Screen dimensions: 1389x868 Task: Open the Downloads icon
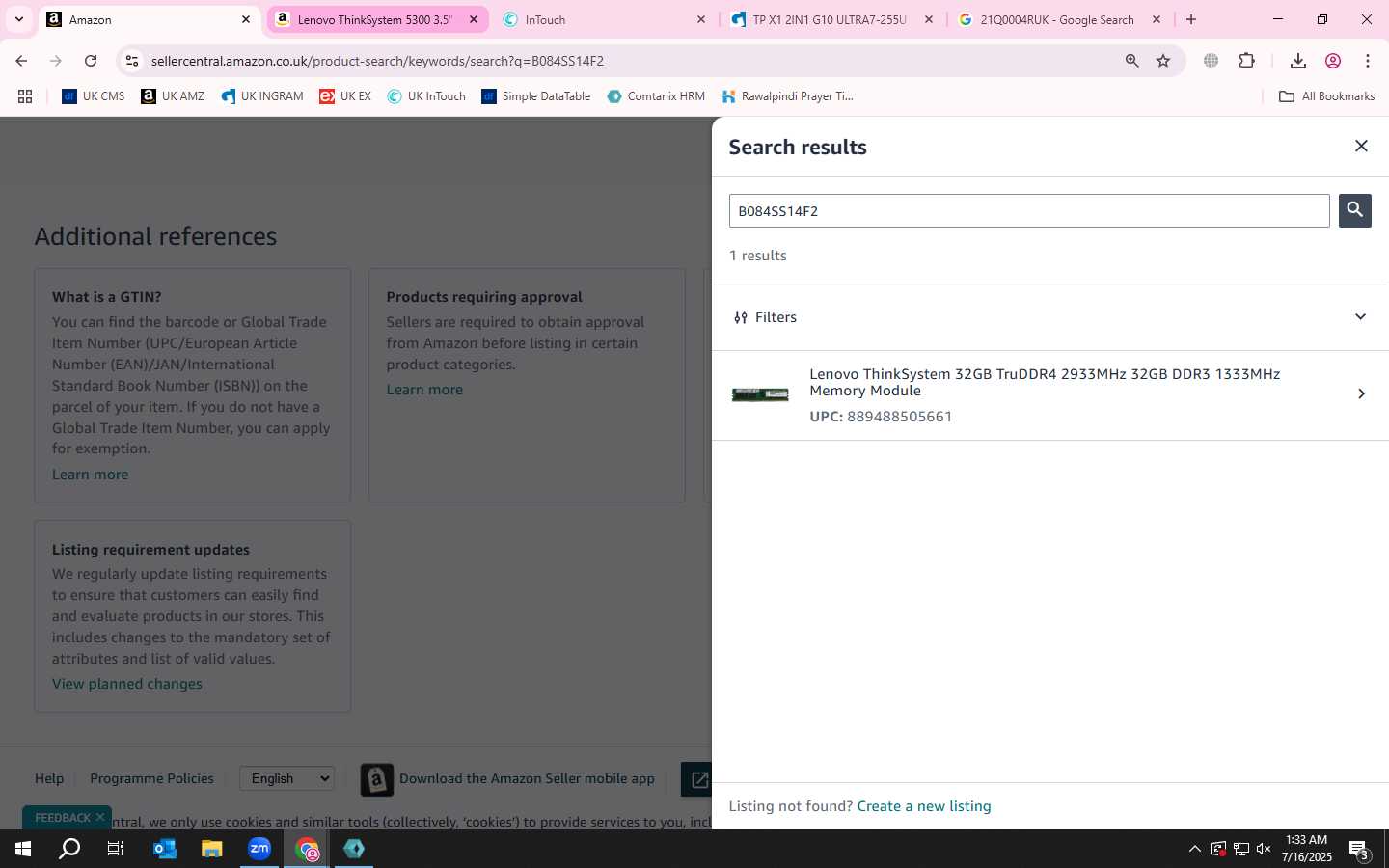(x=1298, y=61)
